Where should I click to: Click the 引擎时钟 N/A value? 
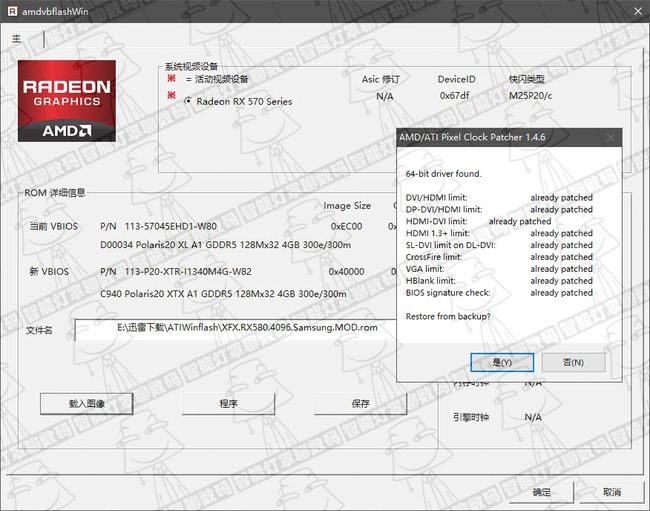click(533, 417)
